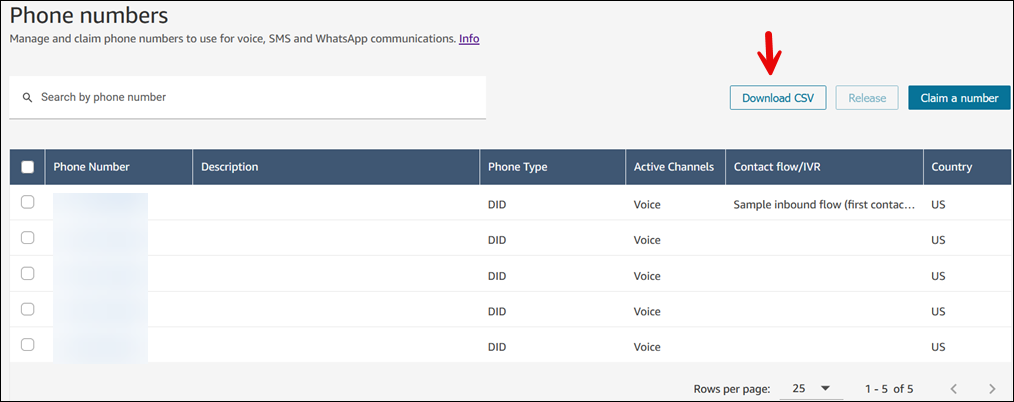Screen dimensions: 1014x402
Task: Select the Active Channels column header
Action: tap(674, 167)
